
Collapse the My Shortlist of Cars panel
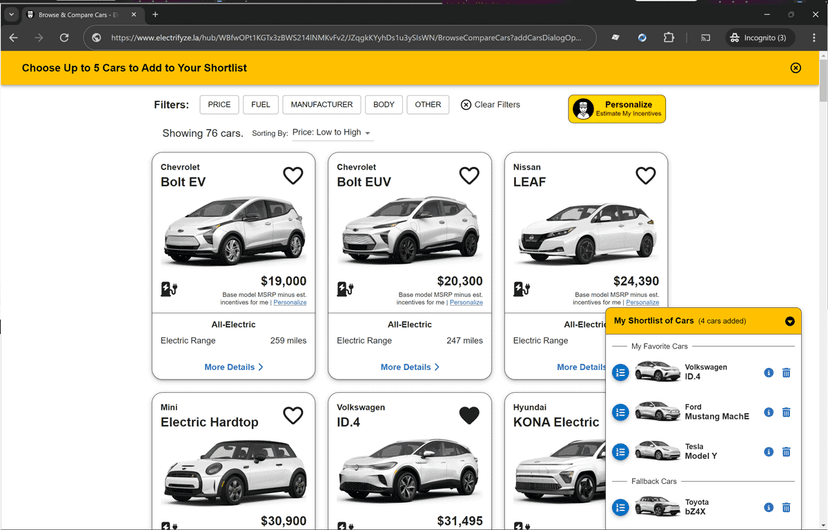coord(789,322)
